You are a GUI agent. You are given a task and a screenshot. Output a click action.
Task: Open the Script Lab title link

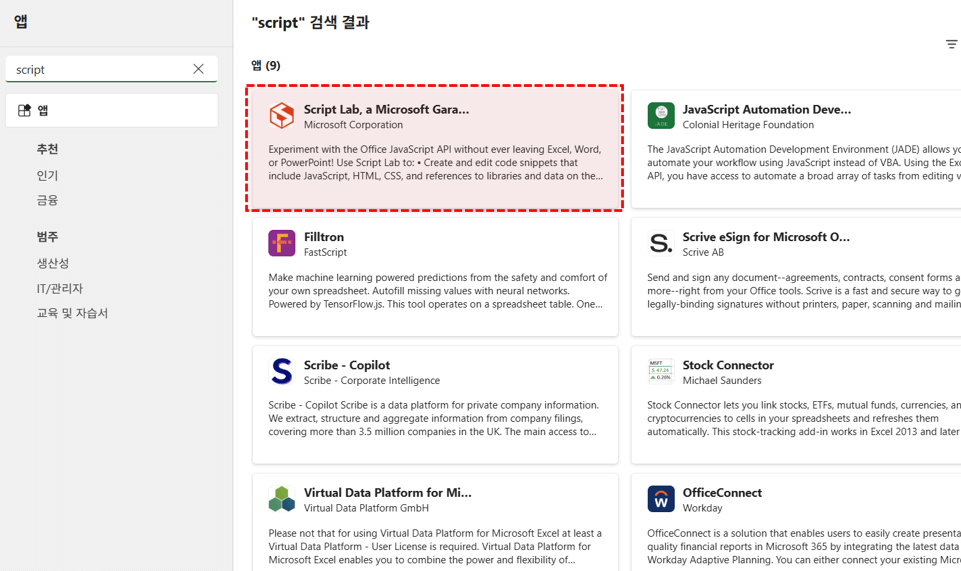click(386, 109)
